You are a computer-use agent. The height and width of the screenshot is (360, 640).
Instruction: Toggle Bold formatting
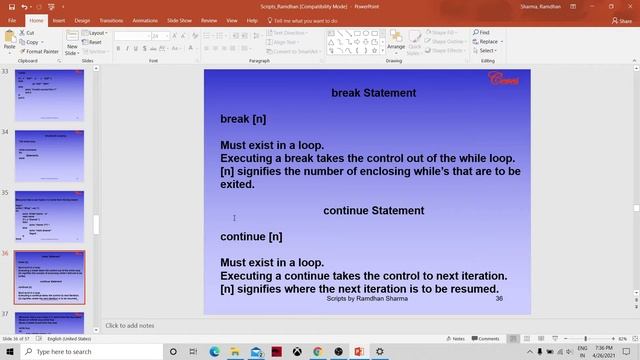point(118,49)
